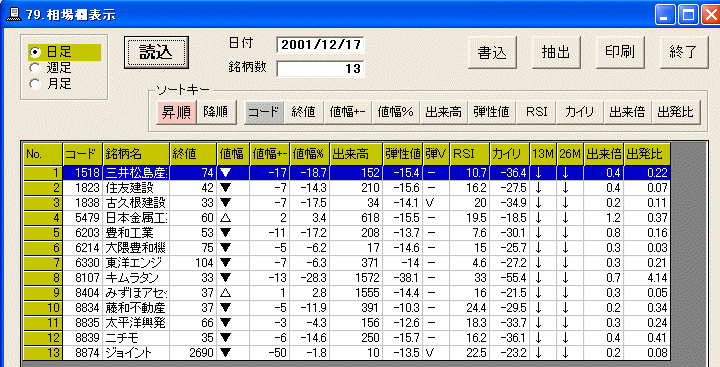Click the みずほアセ name cell
720x367 pixels.
(136, 293)
